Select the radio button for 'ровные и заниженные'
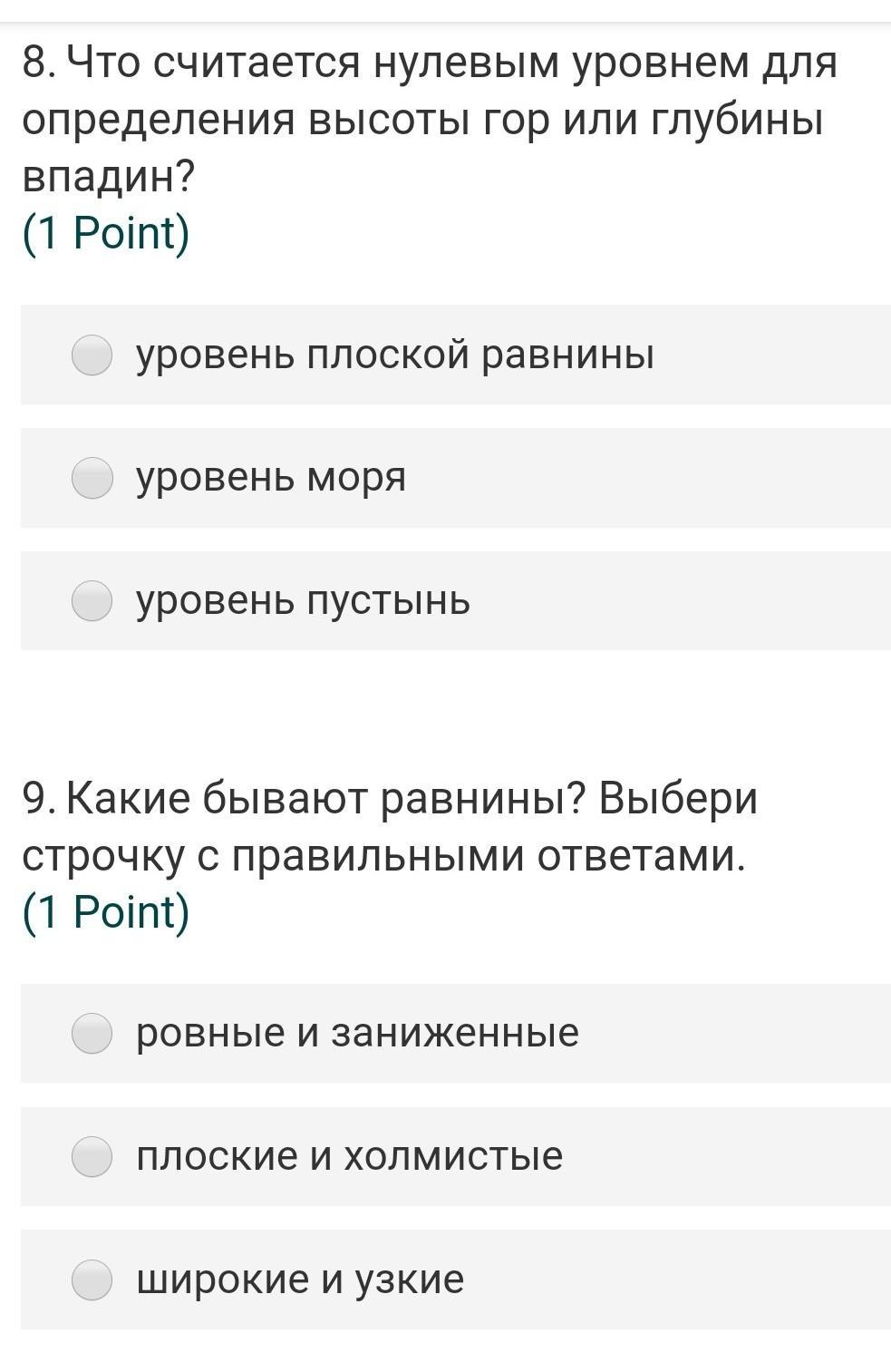Image resolution: width=891 pixels, height=1372 pixels. coord(92,1033)
